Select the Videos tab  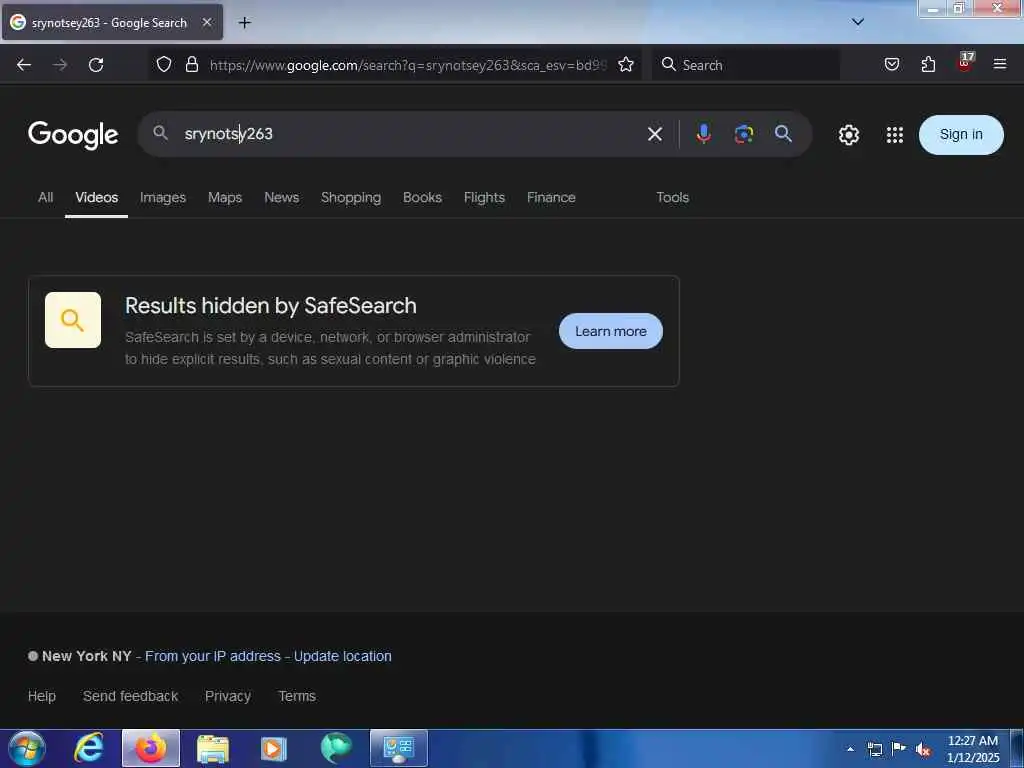tap(97, 197)
